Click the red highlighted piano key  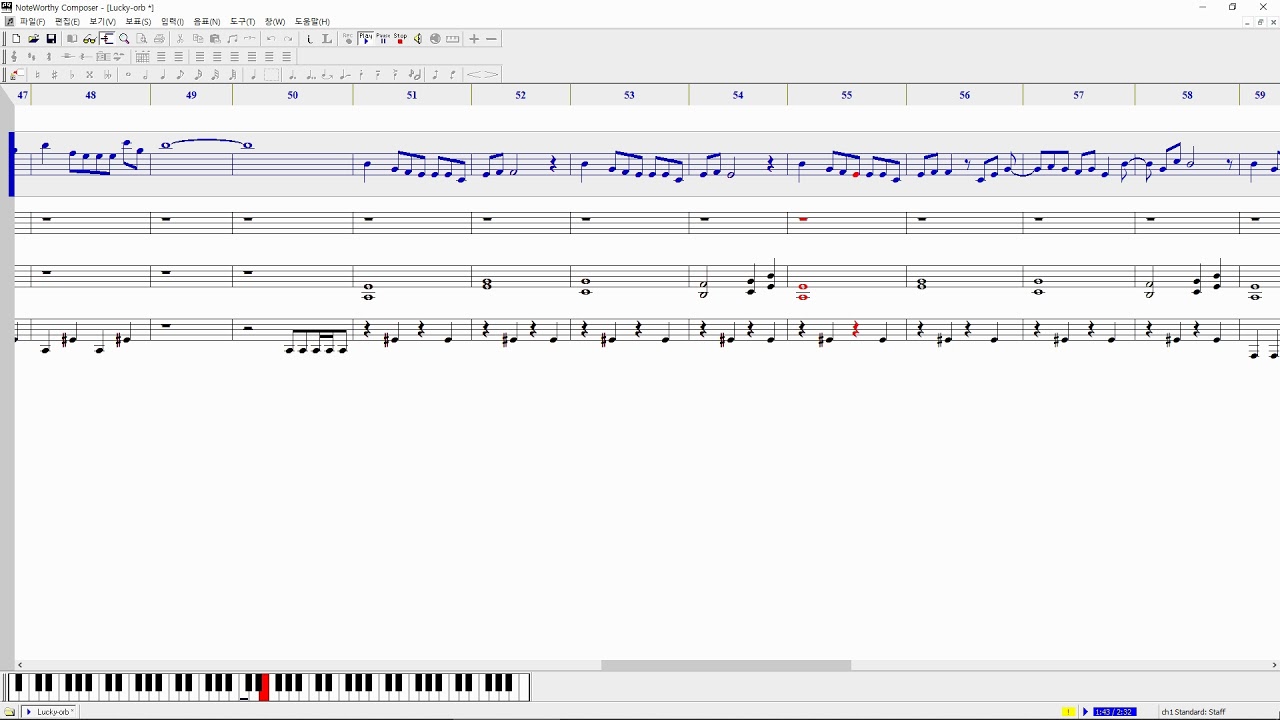(x=264, y=687)
